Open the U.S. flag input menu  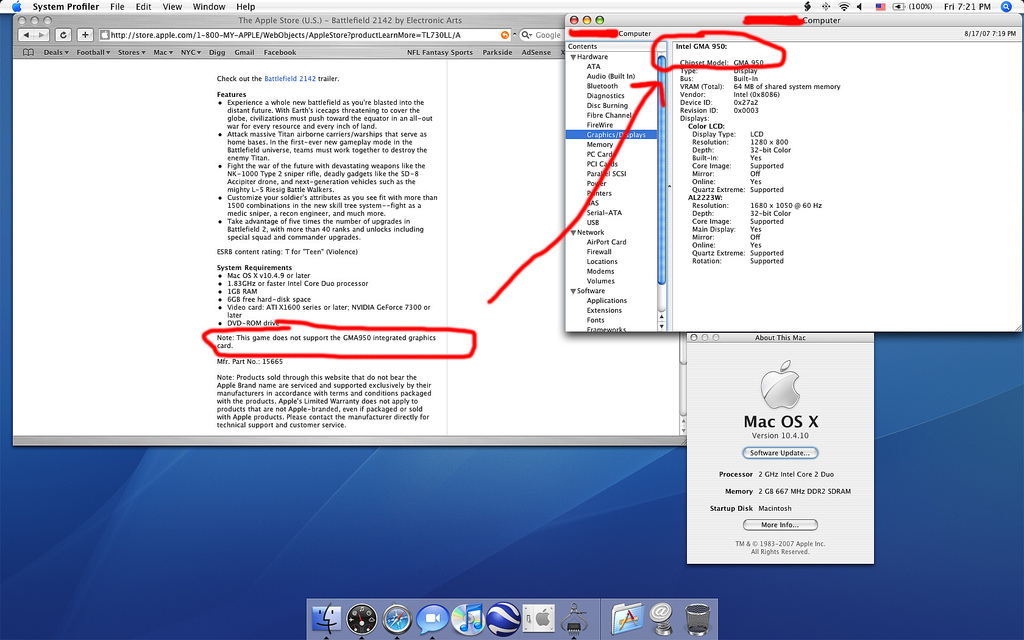(x=880, y=7)
